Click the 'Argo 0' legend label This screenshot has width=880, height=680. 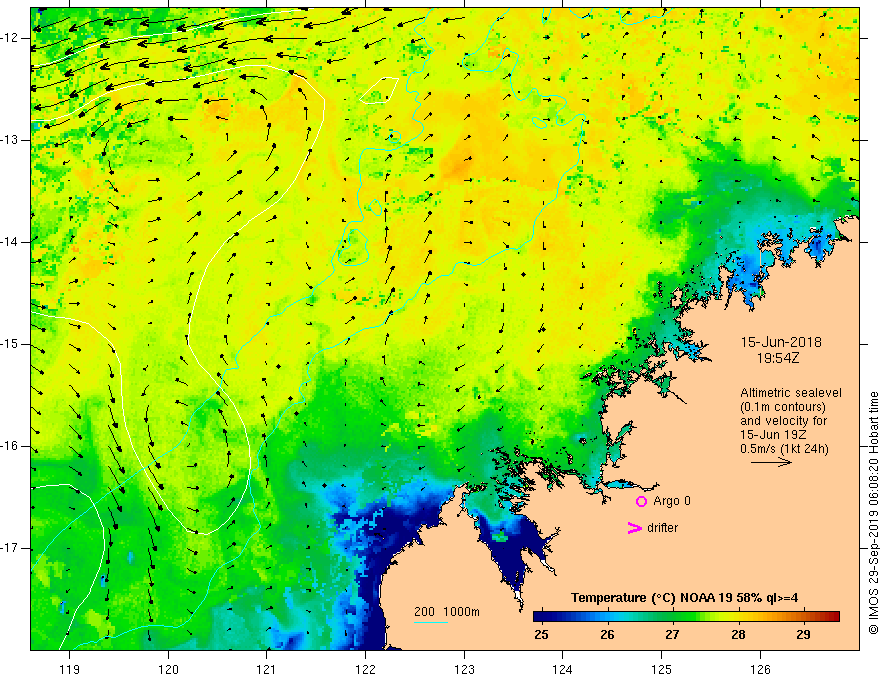(672, 501)
